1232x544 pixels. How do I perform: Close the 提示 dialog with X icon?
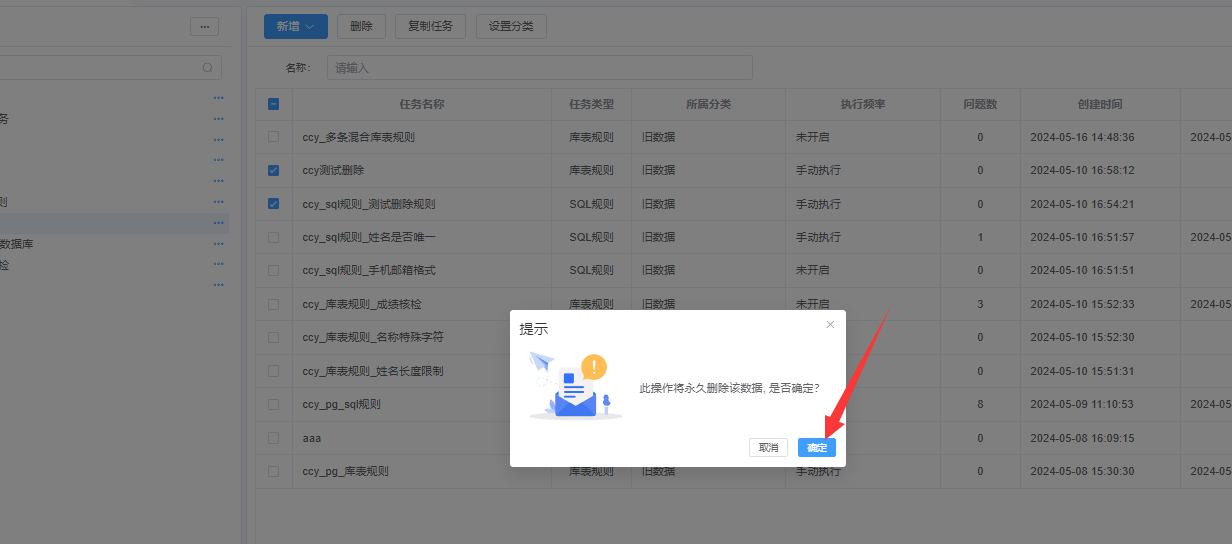[x=830, y=324]
